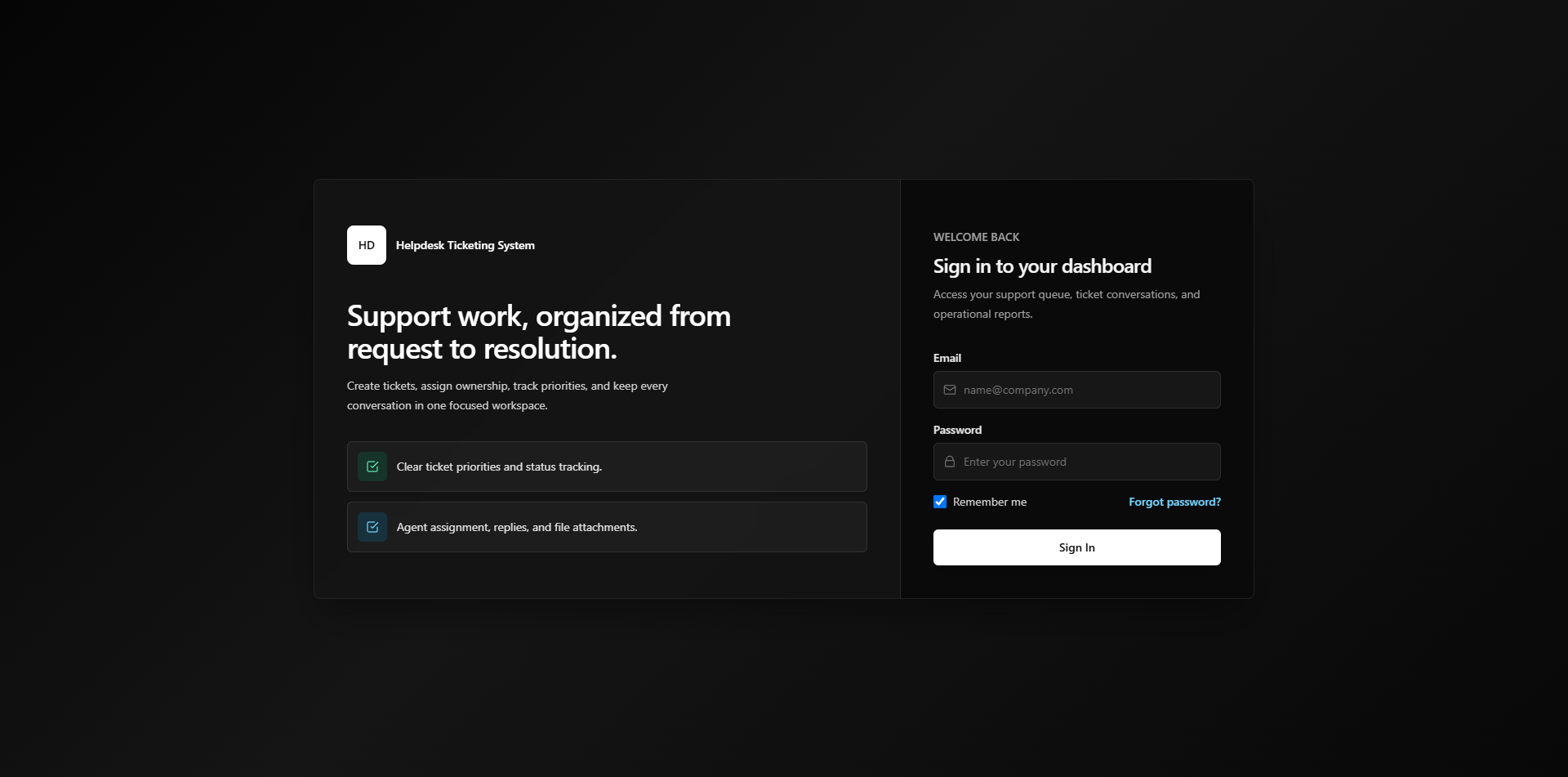
Task: Click the Support work, organized headline
Action: pyautogui.click(x=539, y=333)
